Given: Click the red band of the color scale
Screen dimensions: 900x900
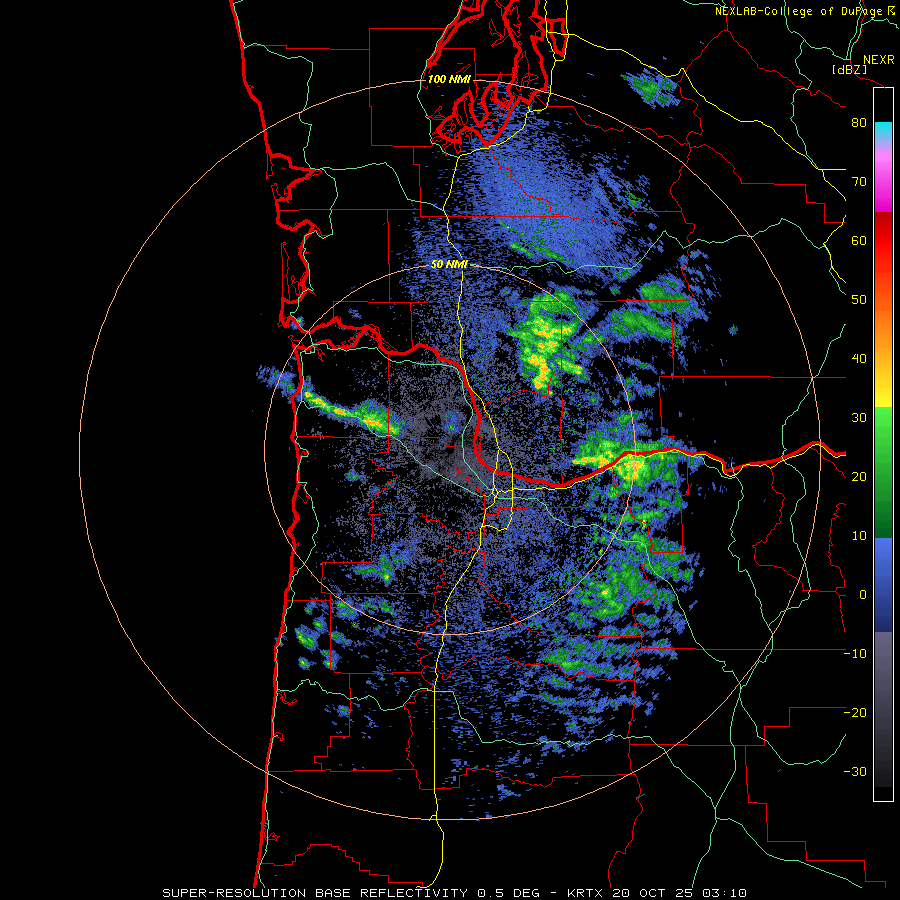Looking at the screenshot, I should [x=883, y=241].
